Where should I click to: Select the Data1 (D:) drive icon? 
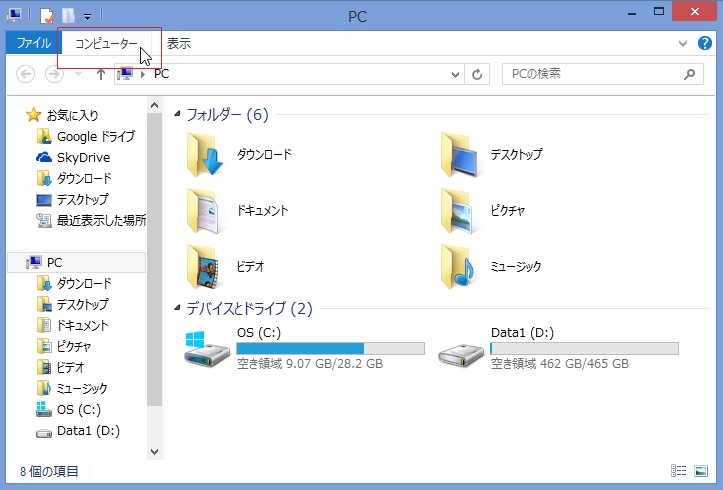pyautogui.click(x=461, y=356)
